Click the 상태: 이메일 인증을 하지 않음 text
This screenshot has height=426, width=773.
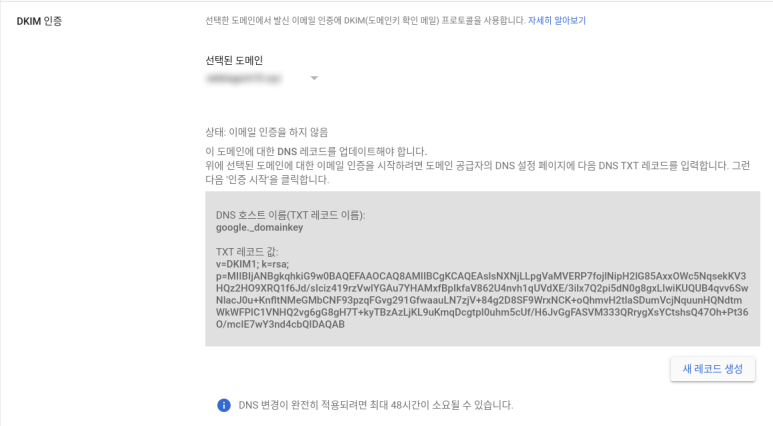(x=267, y=132)
